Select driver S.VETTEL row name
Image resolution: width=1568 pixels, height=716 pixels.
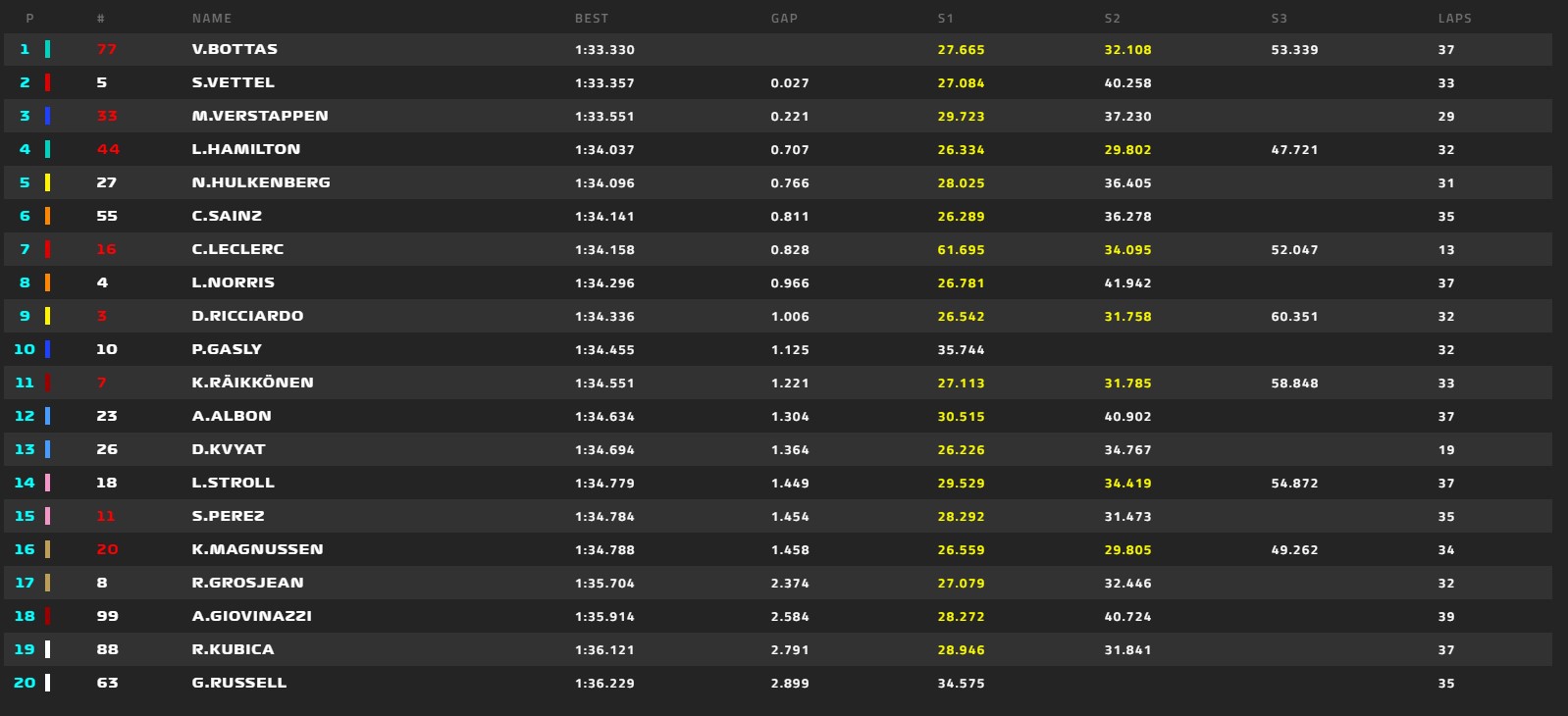tap(233, 82)
